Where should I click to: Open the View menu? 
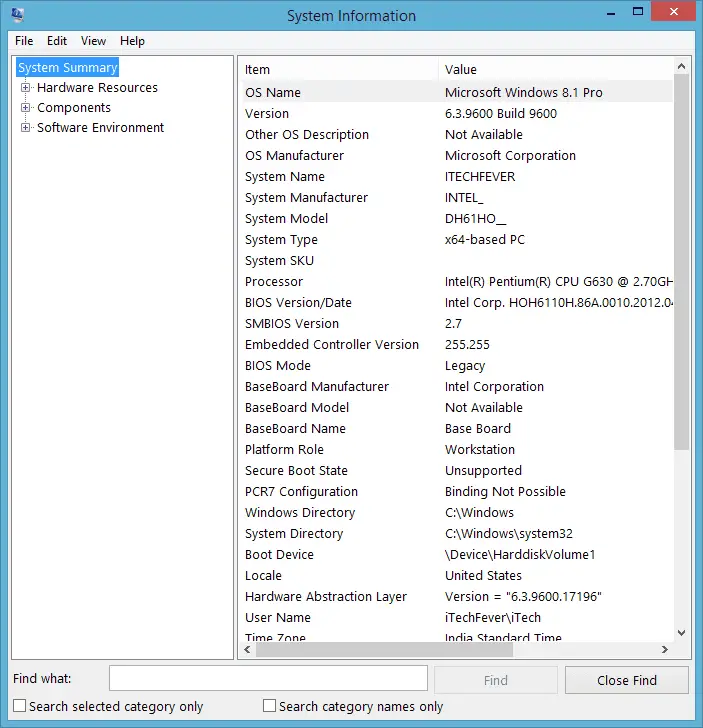click(x=93, y=41)
